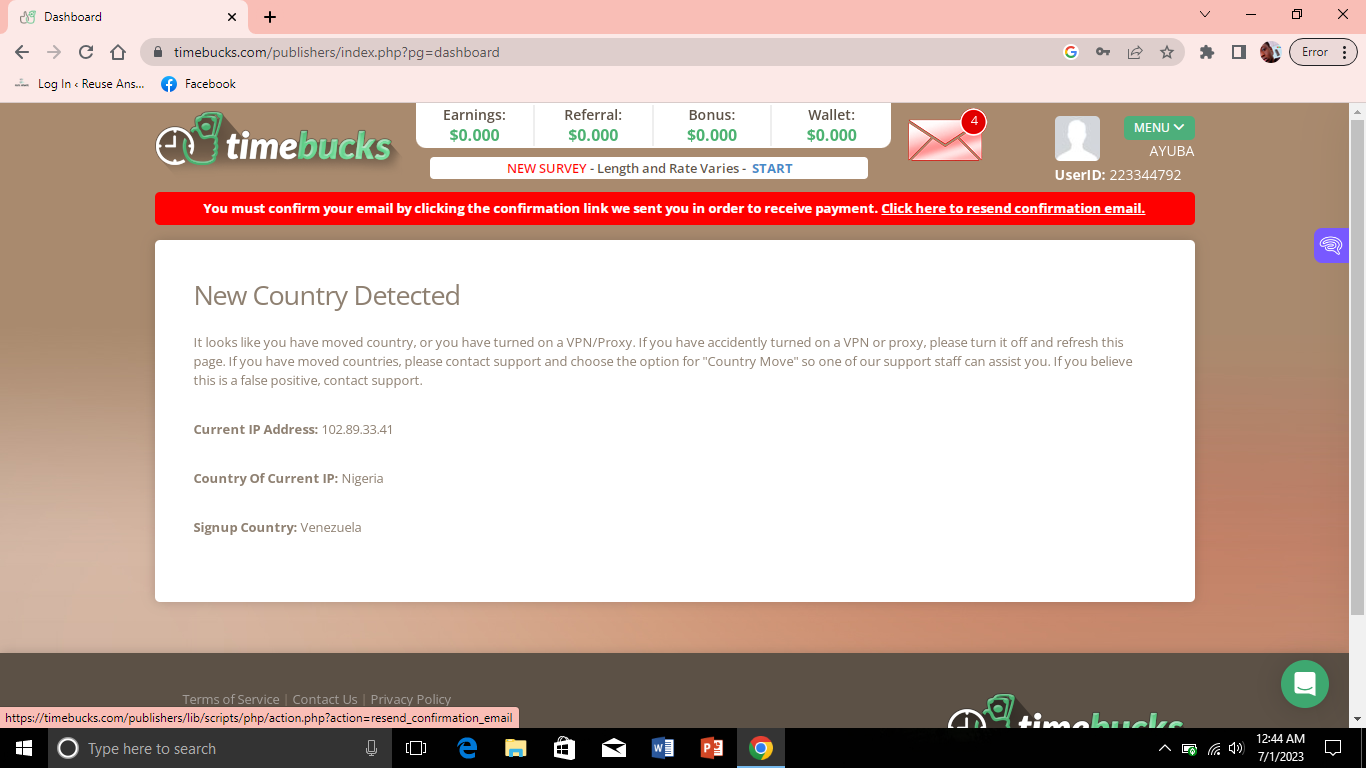Click the battery status tray icon
Image resolution: width=1366 pixels, height=768 pixels.
pos(1189,748)
